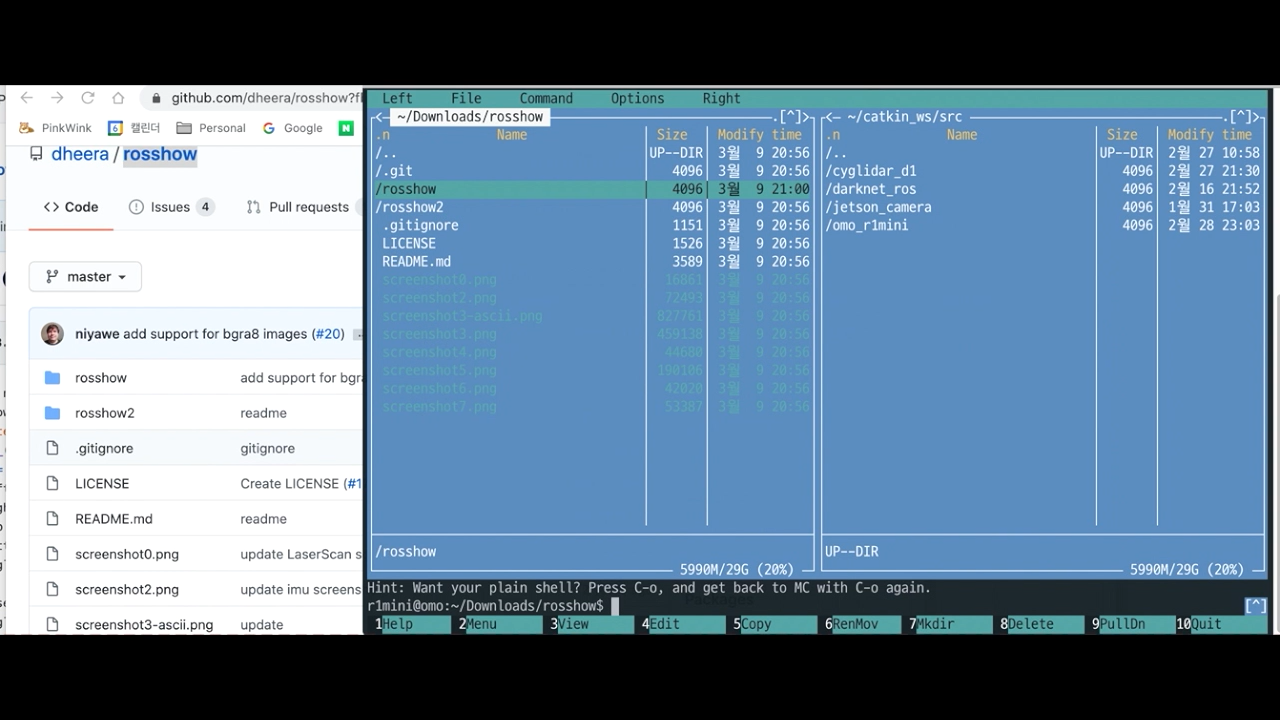Click the [^] toggle beside command line
Image resolution: width=1280 pixels, height=720 pixels.
(x=1256, y=606)
